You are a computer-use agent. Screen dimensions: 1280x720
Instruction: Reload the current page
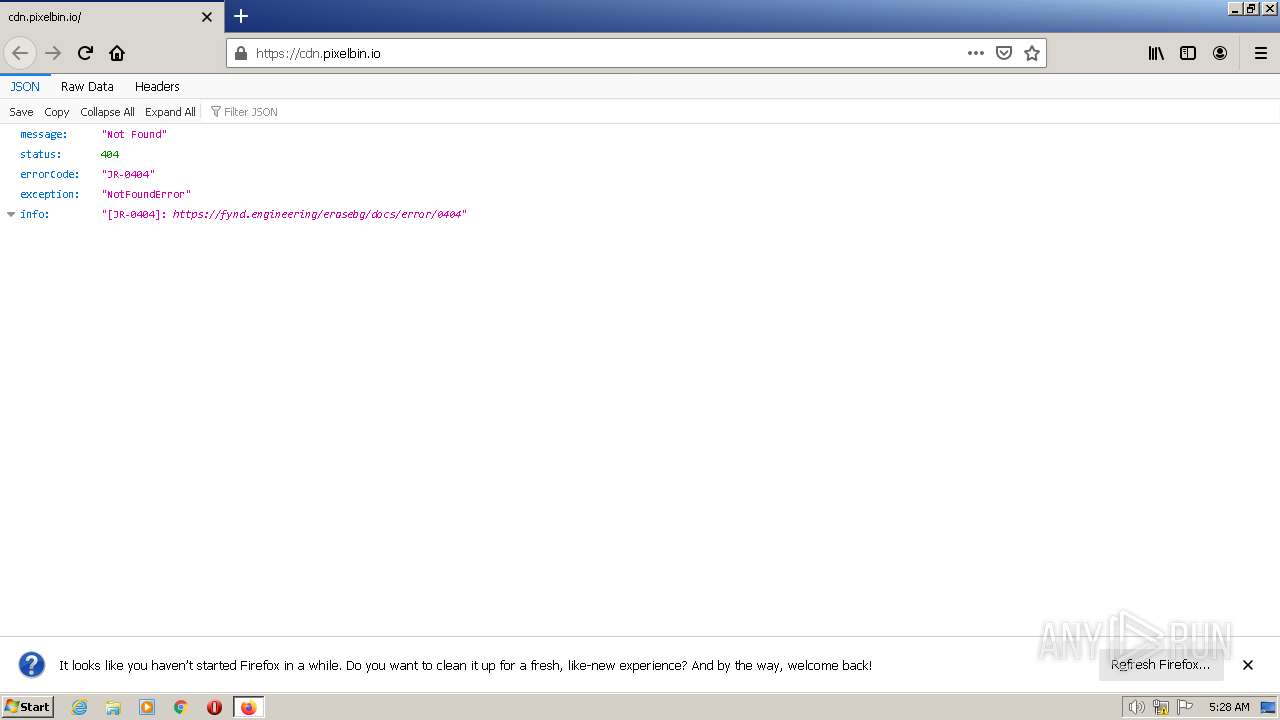point(85,53)
